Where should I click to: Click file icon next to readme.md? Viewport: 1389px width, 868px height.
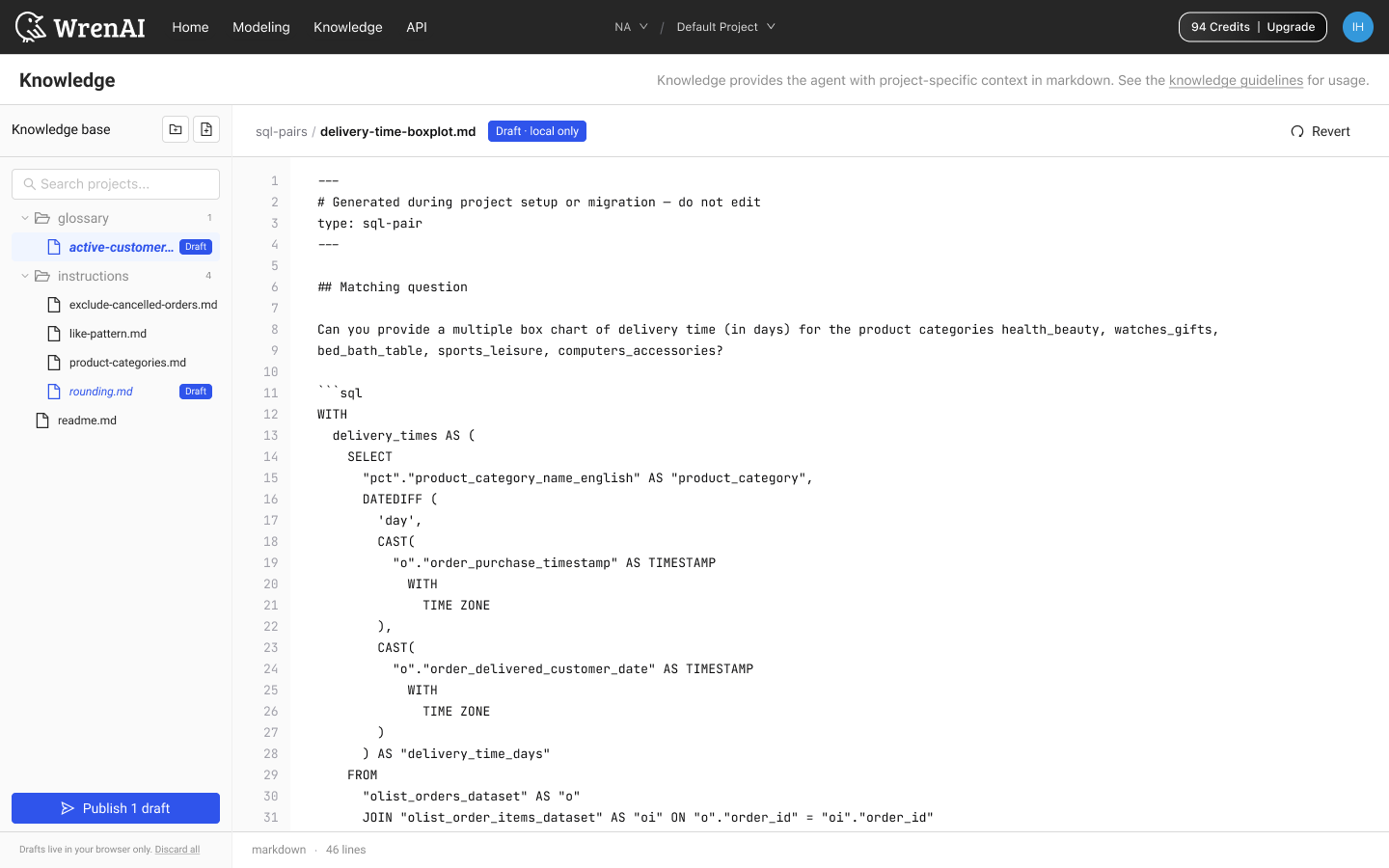42,420
